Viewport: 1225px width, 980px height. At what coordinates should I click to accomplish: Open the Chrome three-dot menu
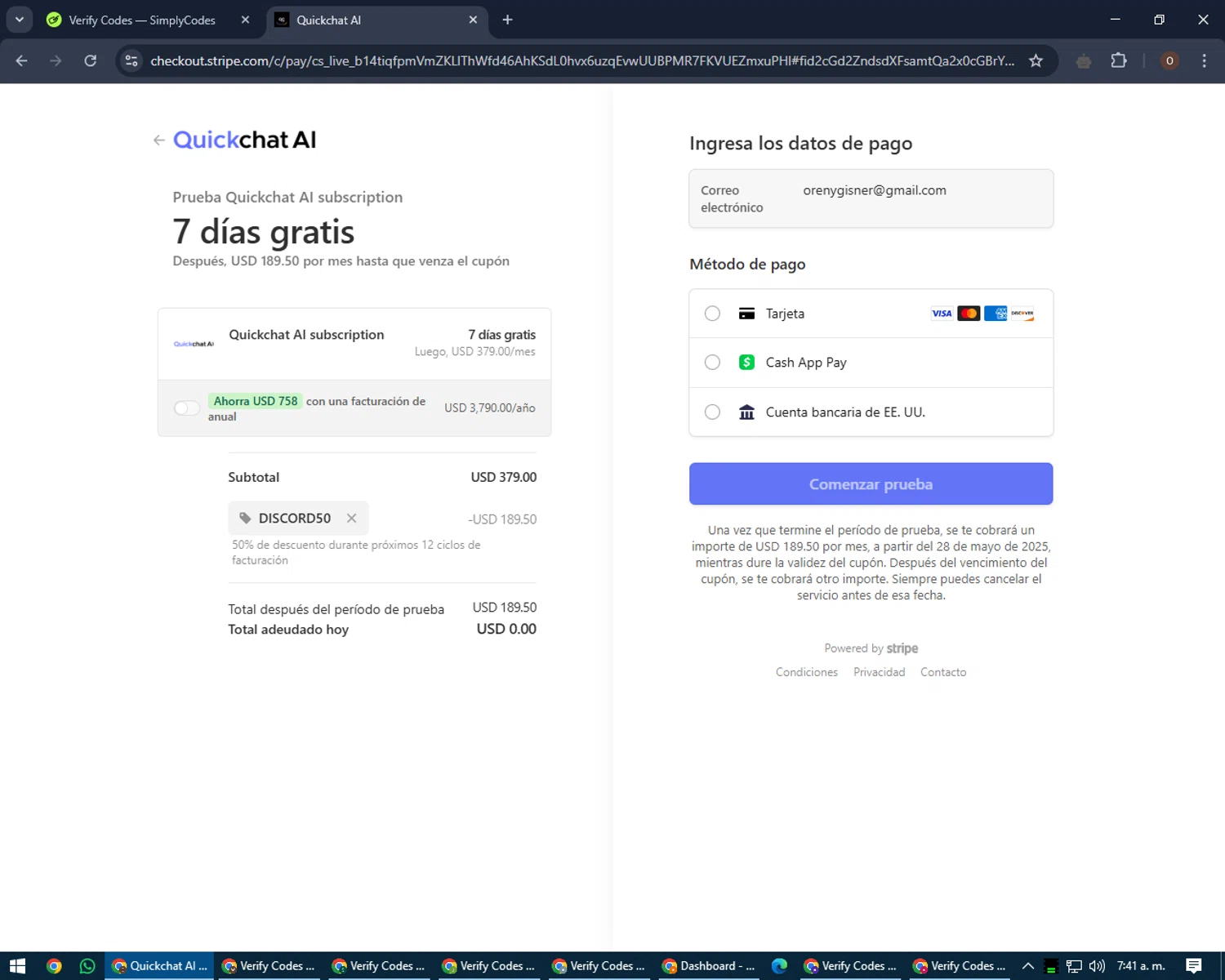pos(1204,61)
